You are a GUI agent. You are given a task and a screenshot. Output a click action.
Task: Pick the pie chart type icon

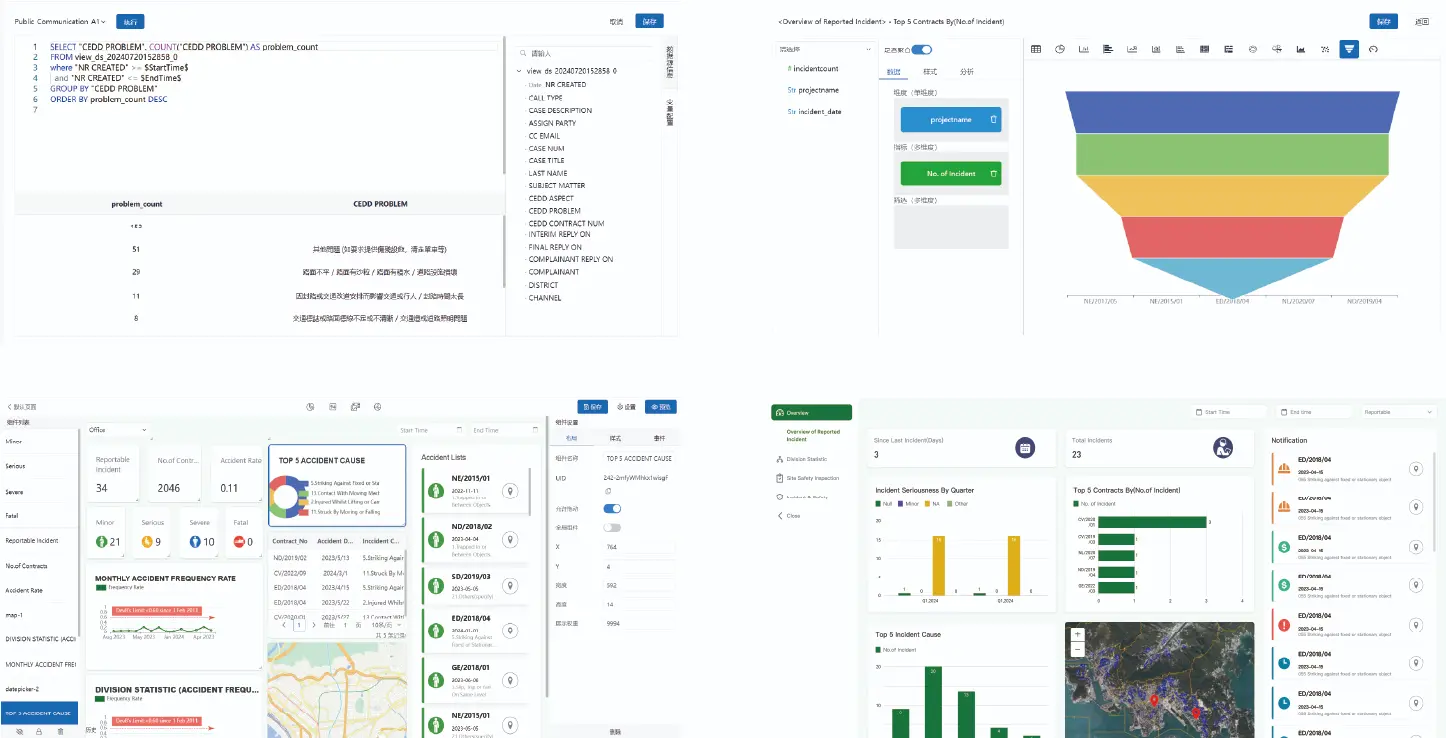1059,49
